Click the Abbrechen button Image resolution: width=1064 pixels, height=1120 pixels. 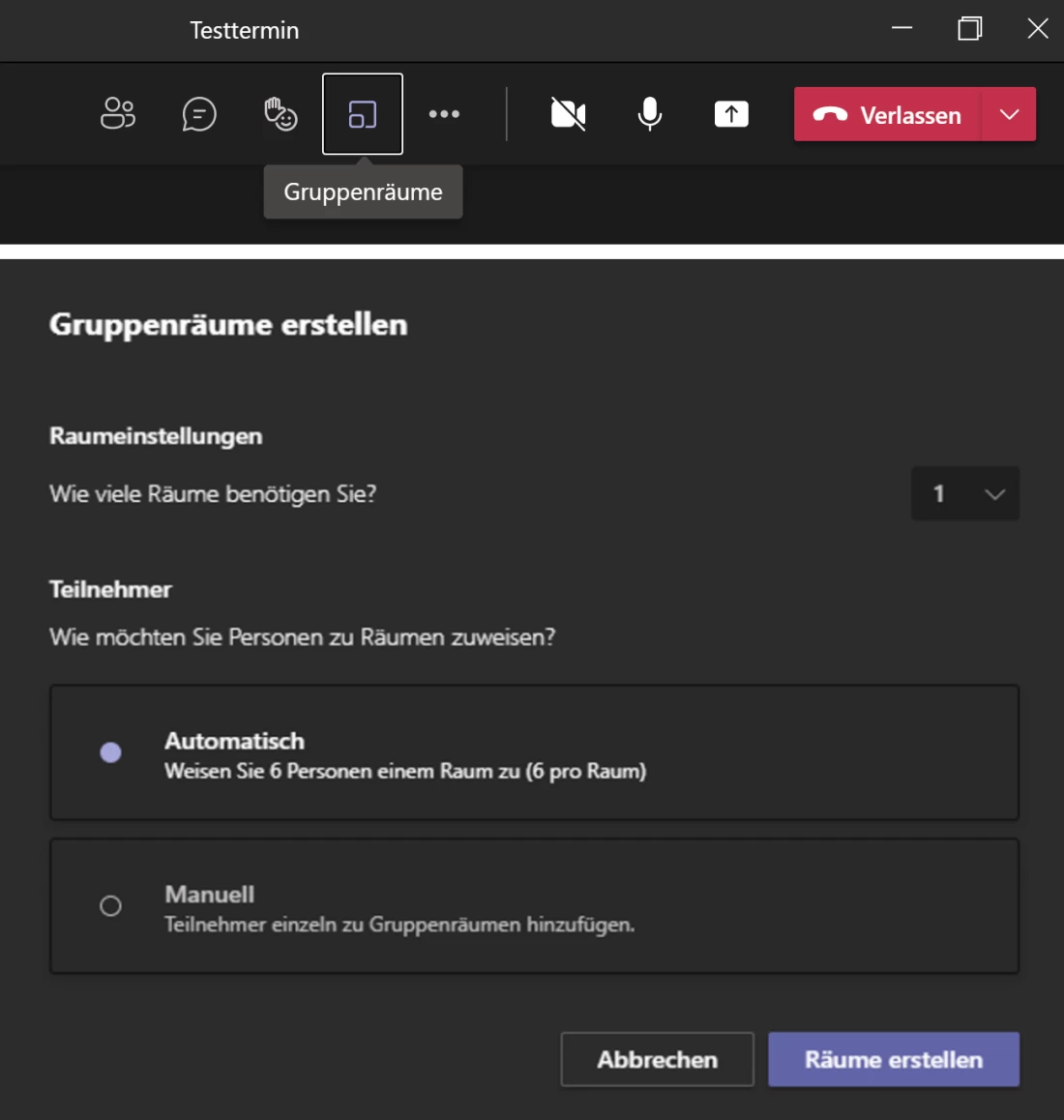pyautogui.click(x=657, y=1059)
